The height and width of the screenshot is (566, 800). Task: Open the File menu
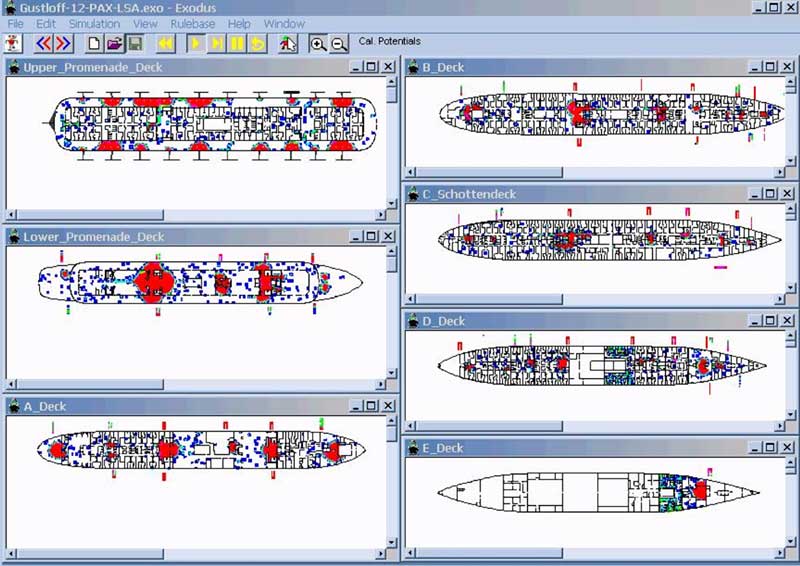pos(15,24)
